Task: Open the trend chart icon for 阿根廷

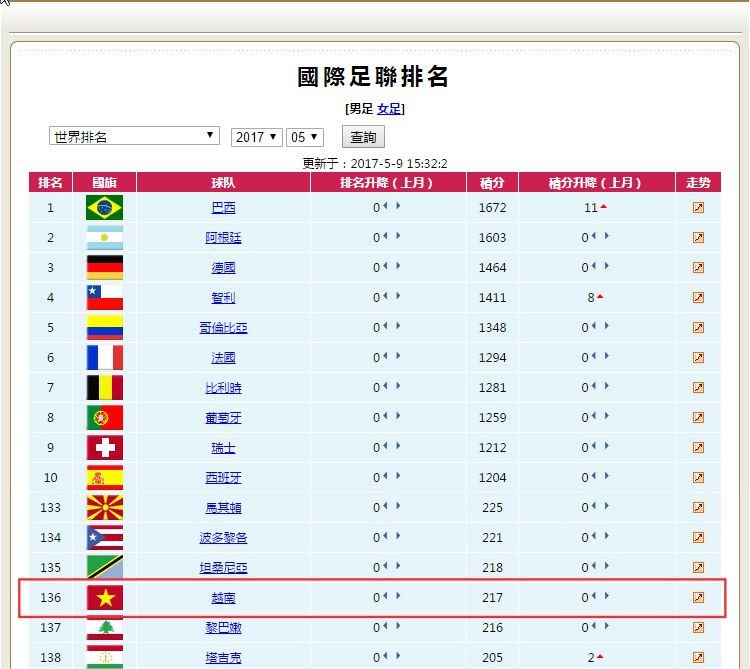Action: [x=698, y=238]
